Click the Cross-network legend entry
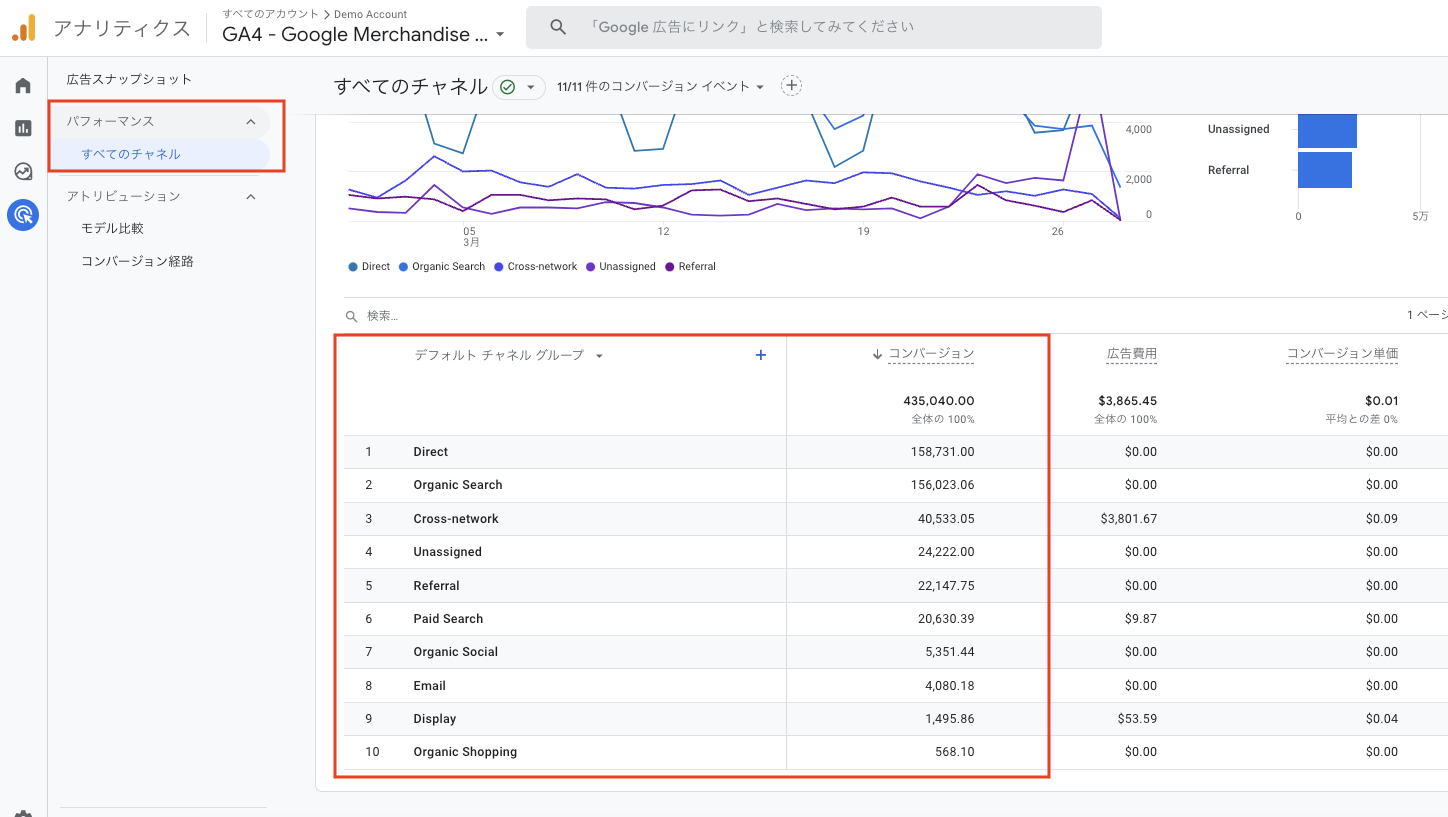1448x817 pixels. (536, 267)
